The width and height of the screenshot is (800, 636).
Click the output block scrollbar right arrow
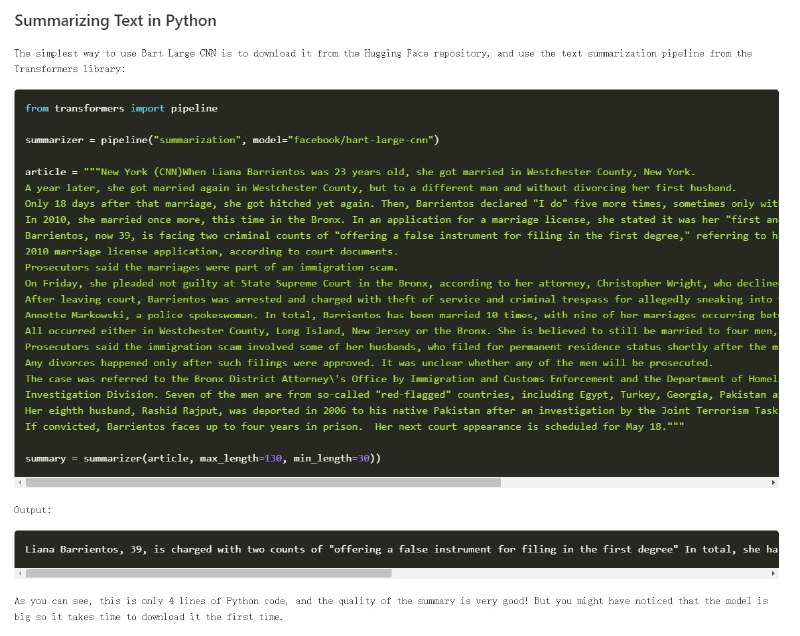773,573
